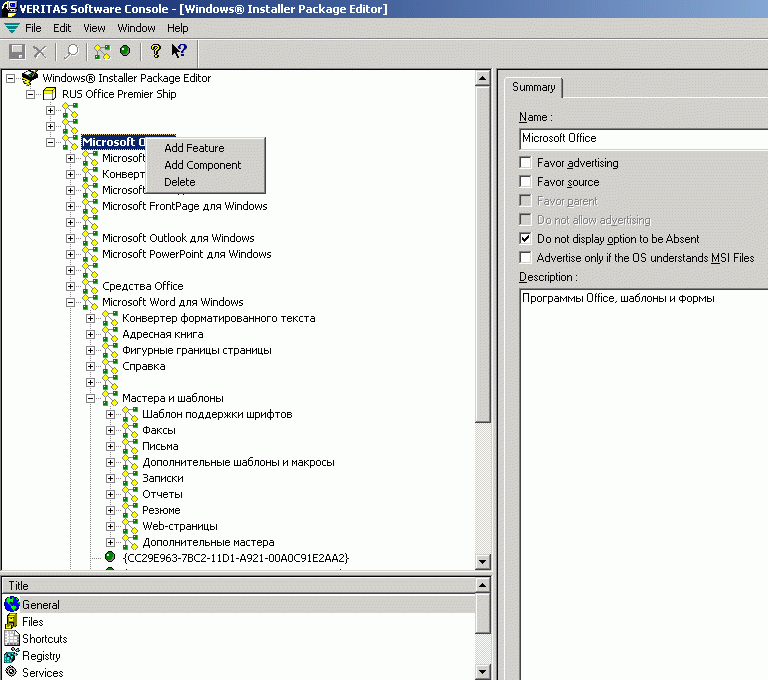768x680 pixels.
Task: Click the Name field containing Microsoft Office
Action: pyautogui.click(x=644, y=138)
